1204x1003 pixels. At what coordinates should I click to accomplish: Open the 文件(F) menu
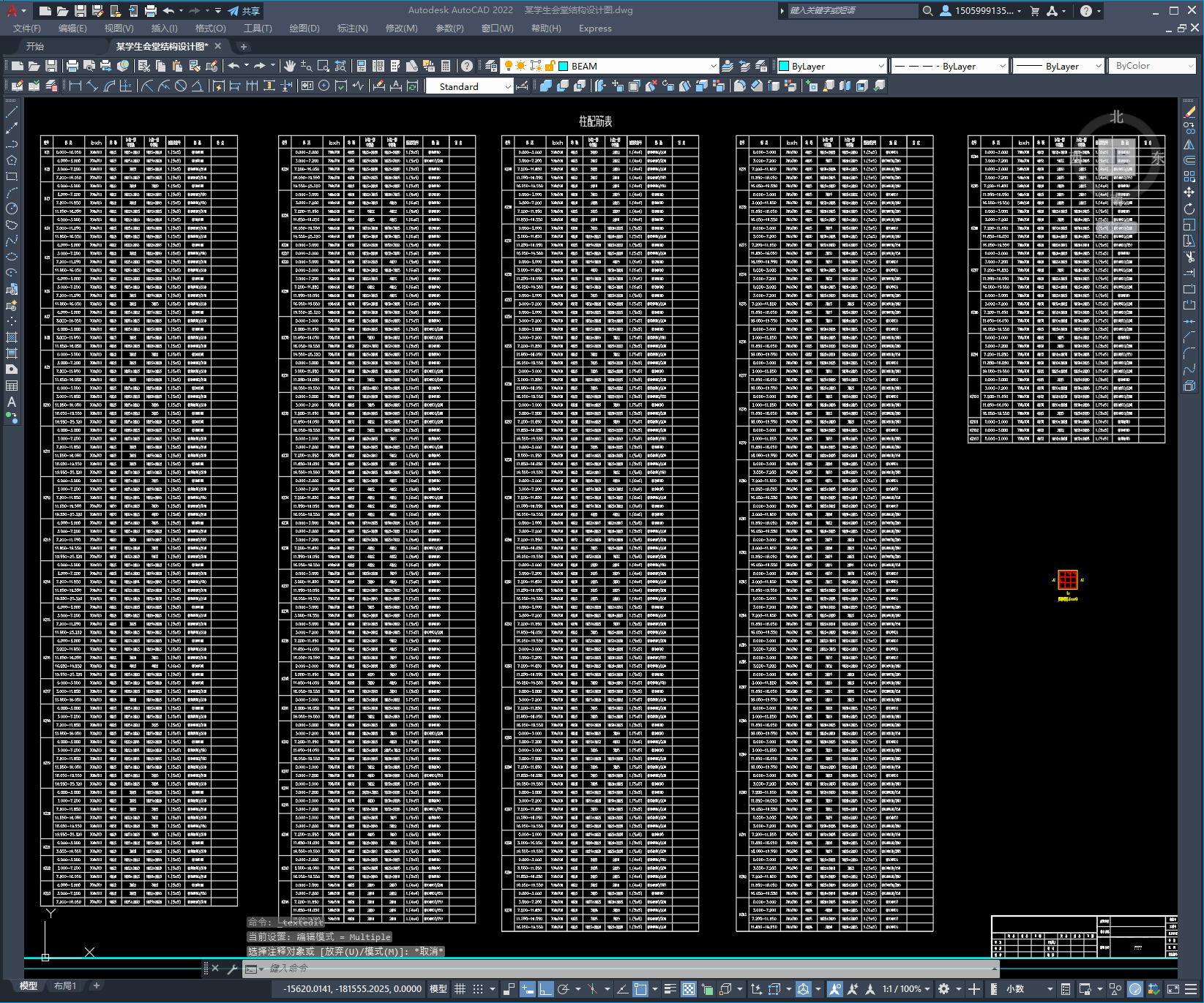27,29
